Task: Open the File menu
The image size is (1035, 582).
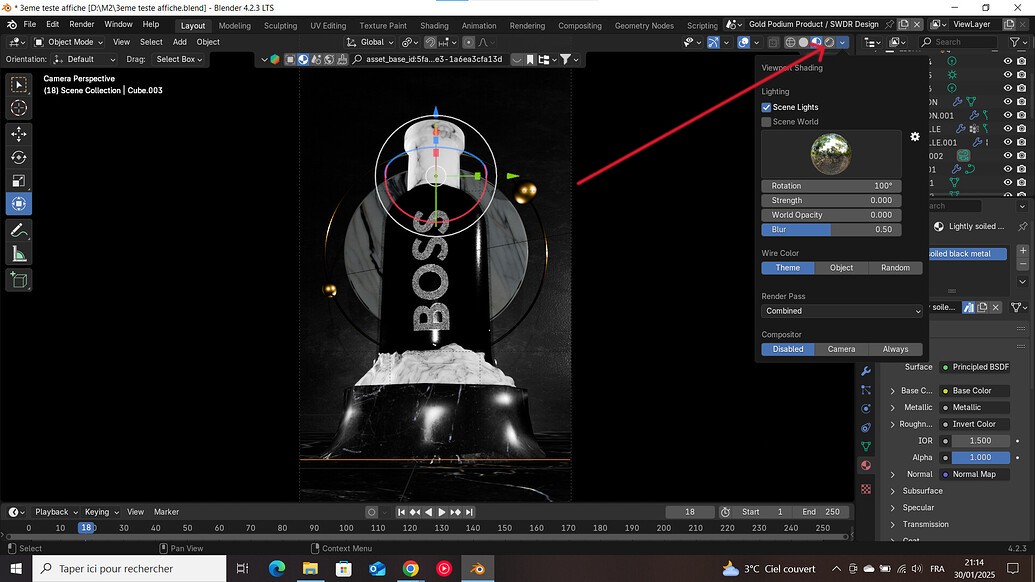Action: coord(30,24)
